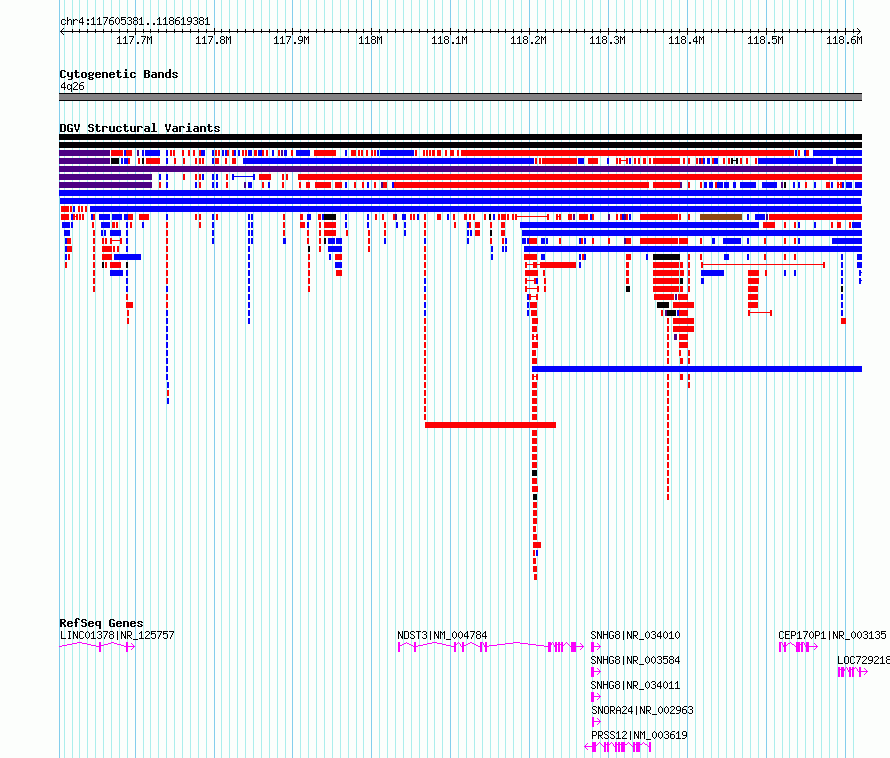Image resolution: width=890 pixels, height=758 pixels.
Task: Click the PRSS12 gene exon glyph
Action: pyautogui.click(x=618, y=747)
